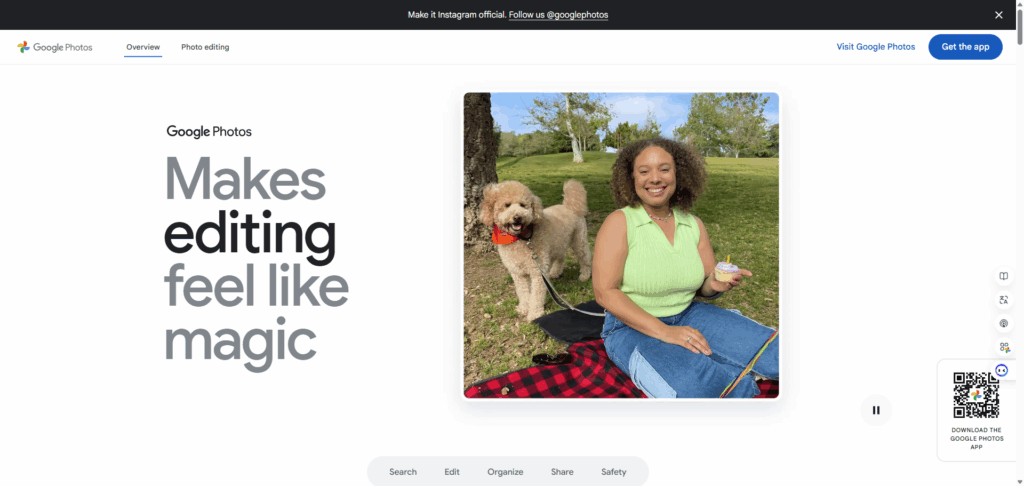This screenshot has height=486, width=1024.
Task: Open the Visit Google Photos link
Action: pyautogui.click(x=876, y=47)
